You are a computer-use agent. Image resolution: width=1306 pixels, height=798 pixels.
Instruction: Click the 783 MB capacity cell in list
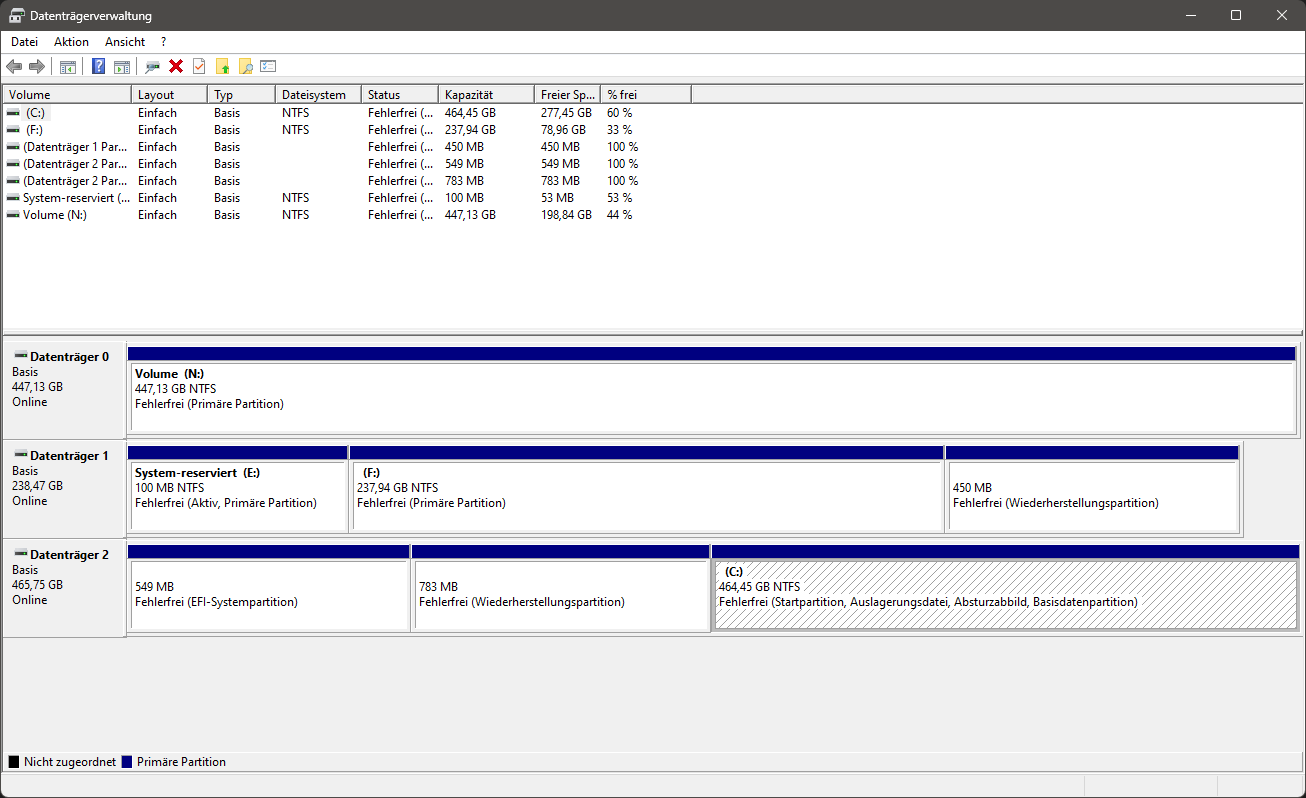[x=464, y=181]
